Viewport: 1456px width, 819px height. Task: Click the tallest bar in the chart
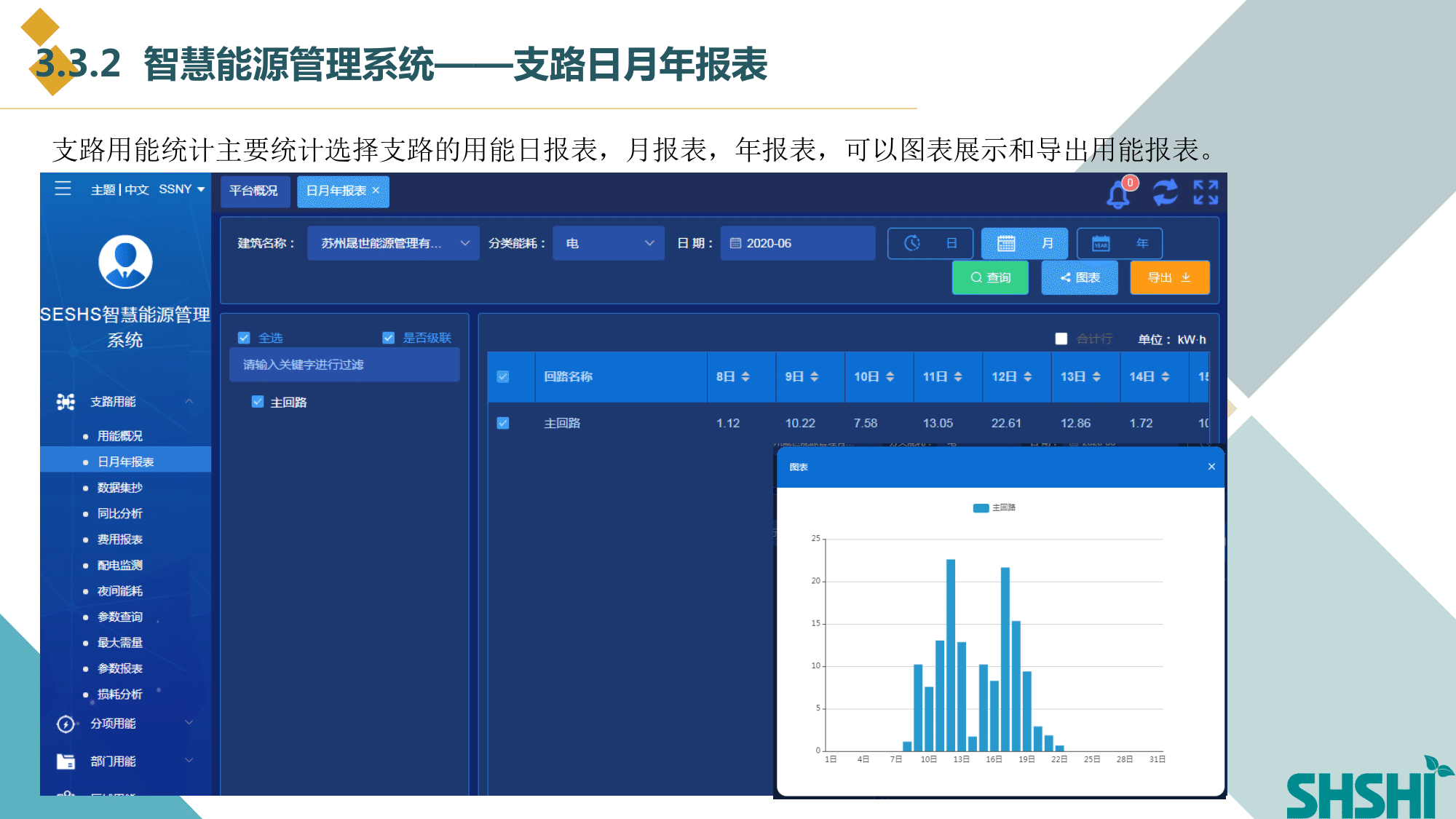(951, 655)
